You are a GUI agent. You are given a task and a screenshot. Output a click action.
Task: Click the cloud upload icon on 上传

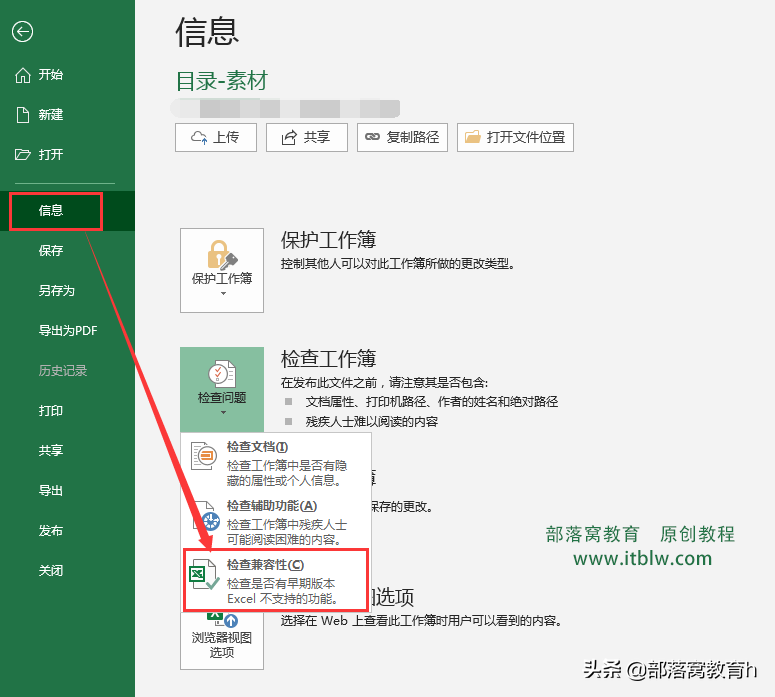[199, 137]
